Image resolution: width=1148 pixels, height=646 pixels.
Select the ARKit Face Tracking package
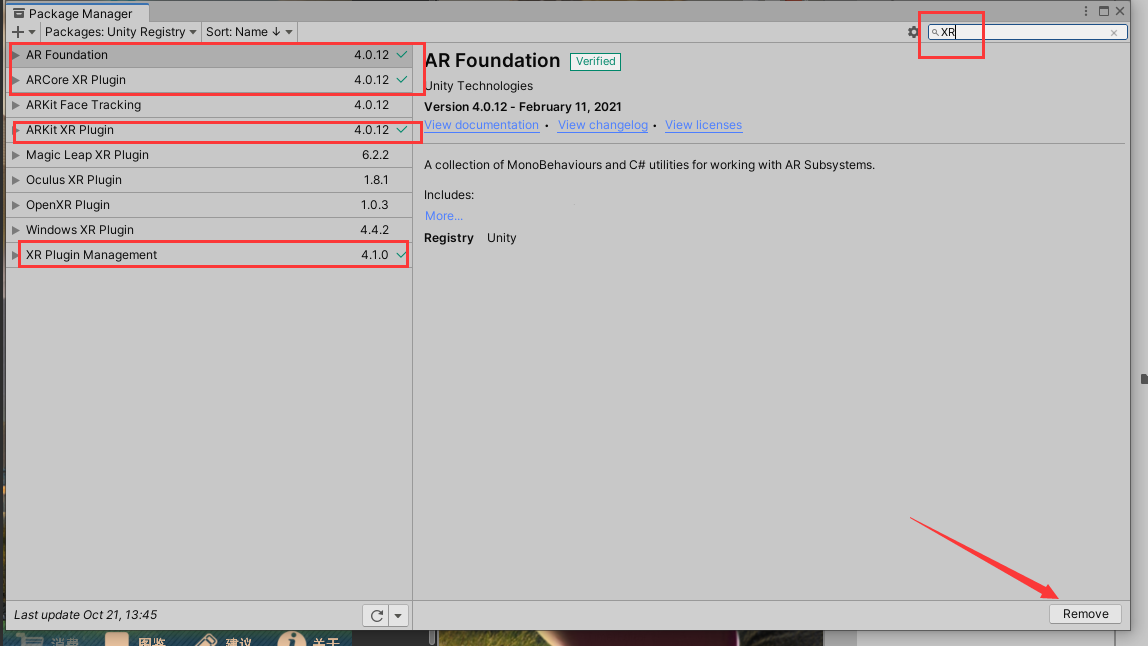(x=209, y=105)
